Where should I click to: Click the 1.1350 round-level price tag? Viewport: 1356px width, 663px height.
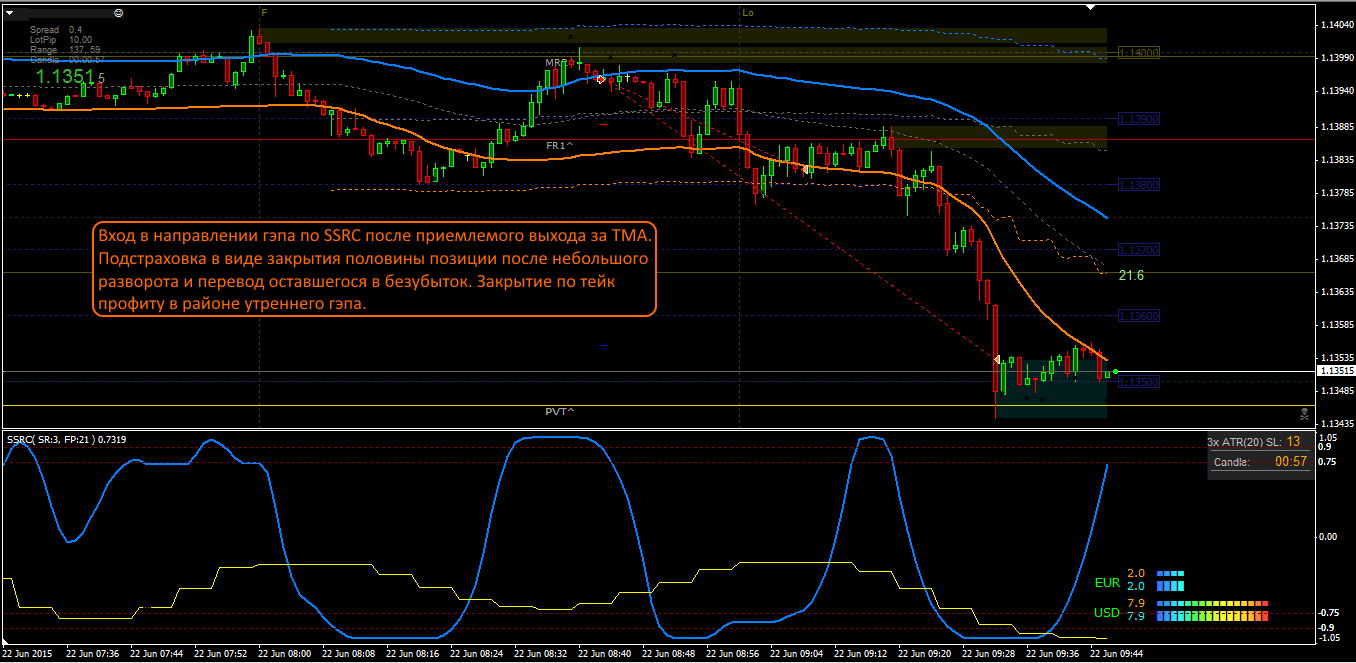pyautogui.click(x=1139, y=381)
